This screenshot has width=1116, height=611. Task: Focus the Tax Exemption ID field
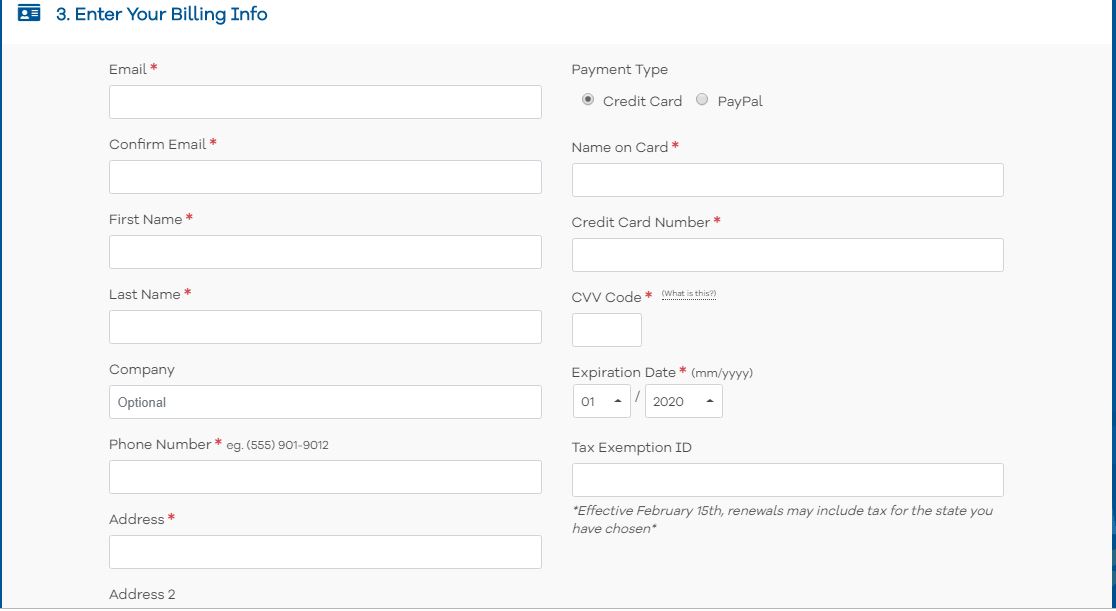point(788,480)
